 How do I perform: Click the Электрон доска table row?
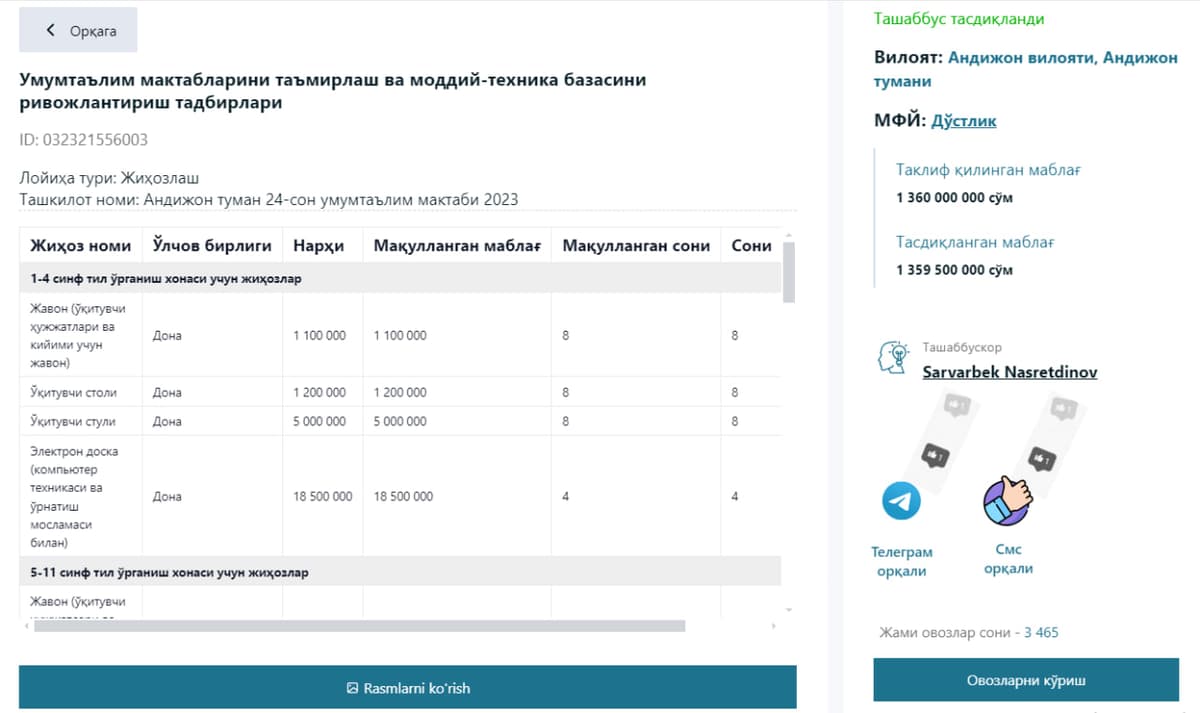tap(400, 496)
